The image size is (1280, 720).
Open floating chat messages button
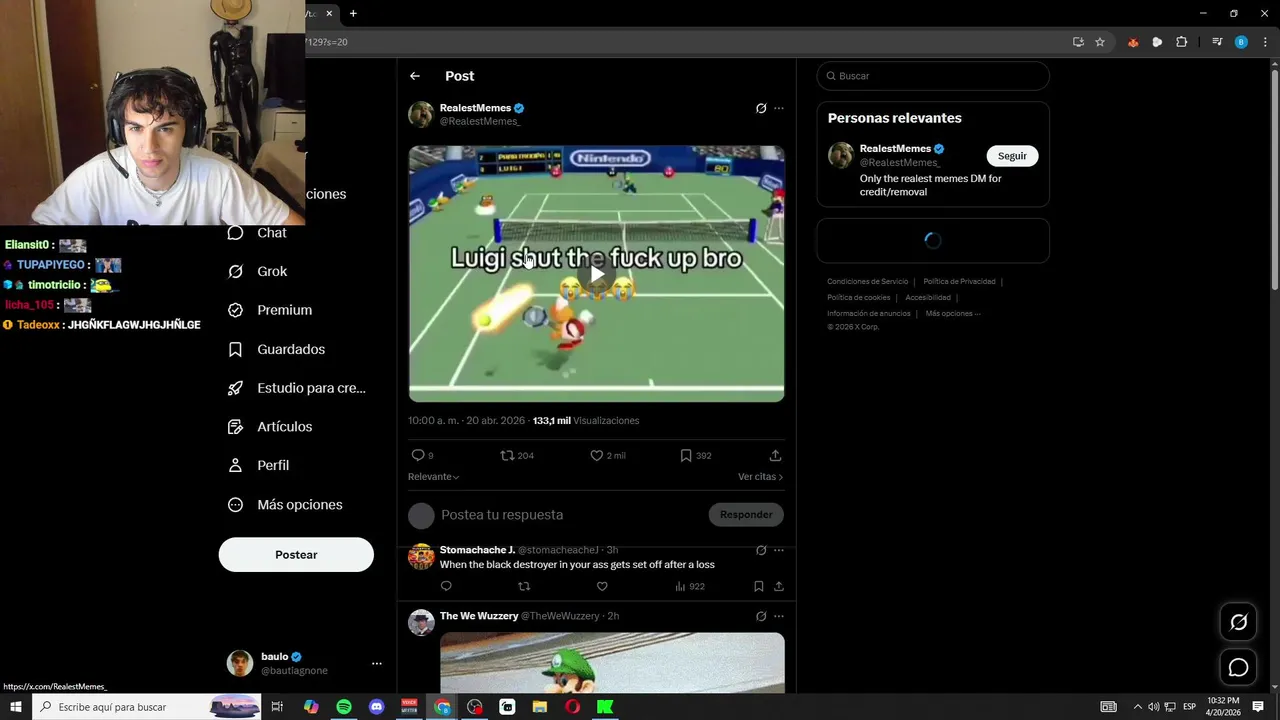pyautogui.click(x=1239, y=667)
